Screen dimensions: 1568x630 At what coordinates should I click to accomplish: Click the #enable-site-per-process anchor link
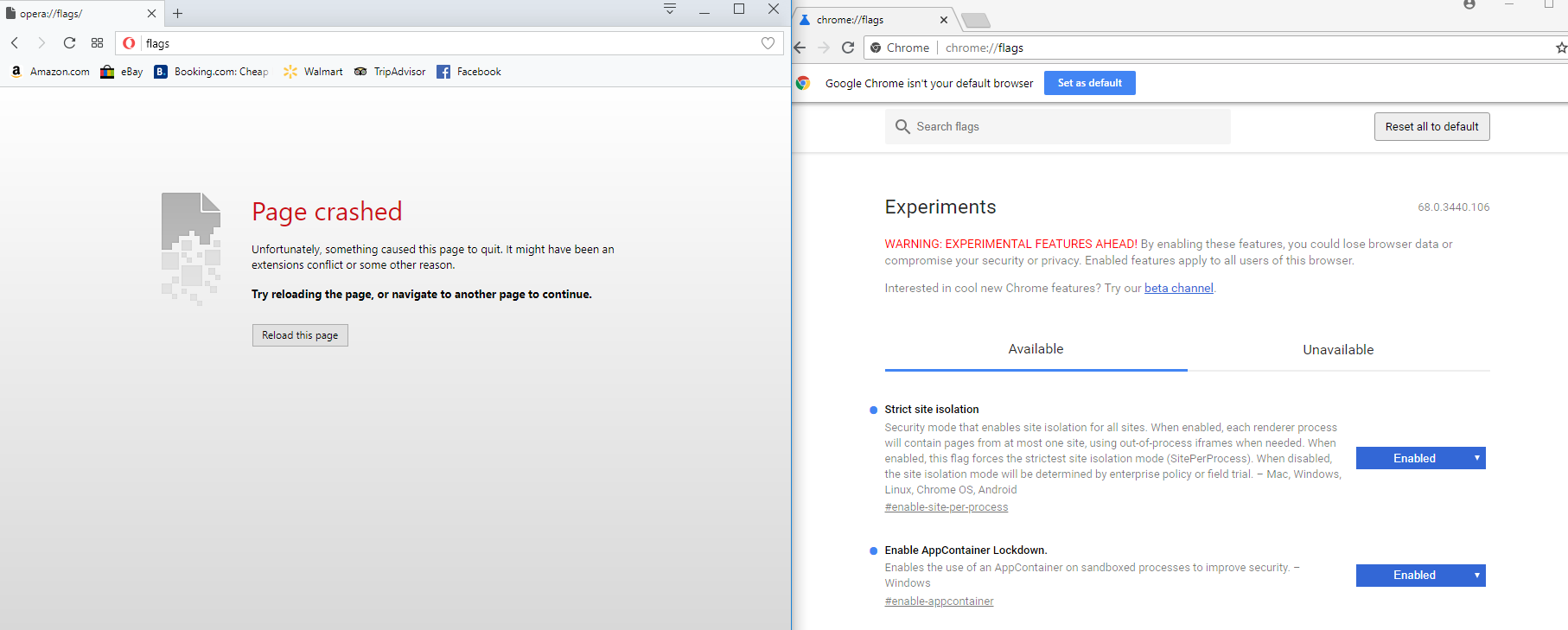tap(946, 507)
